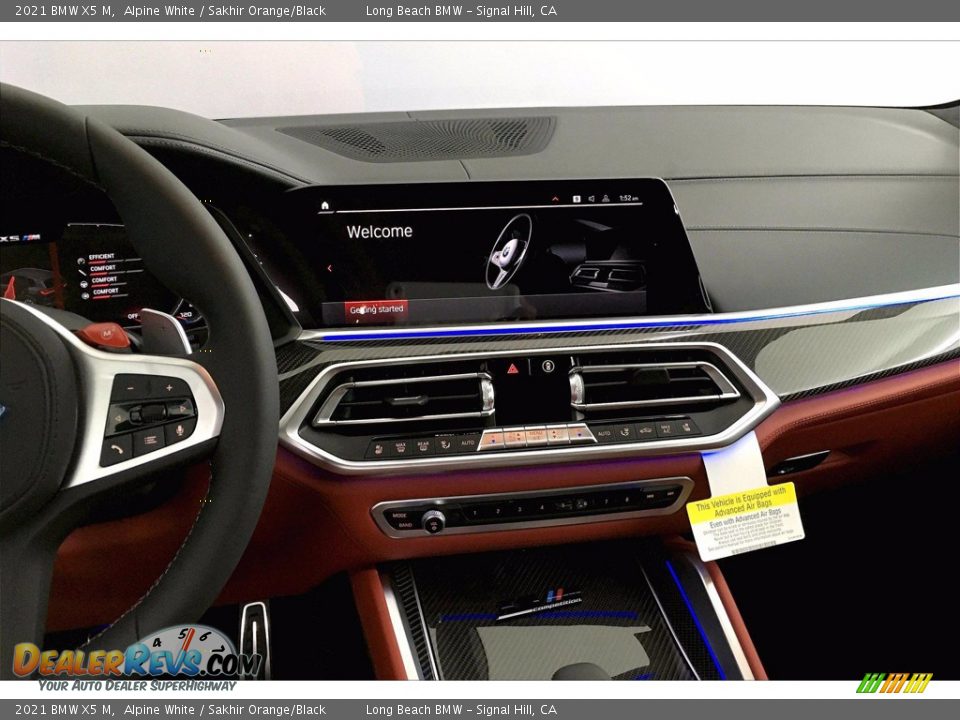Push the steering wheel phone button

coord(117,449)
